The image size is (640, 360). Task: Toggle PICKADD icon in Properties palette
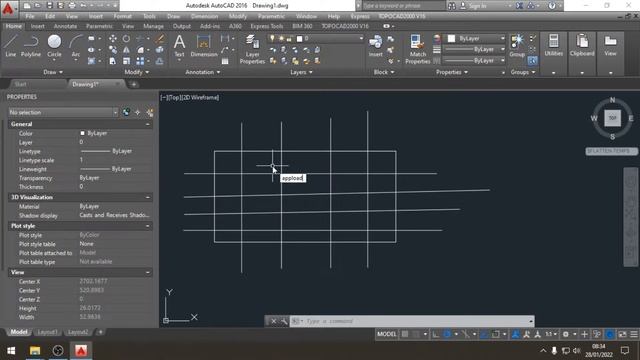(126, 112)
